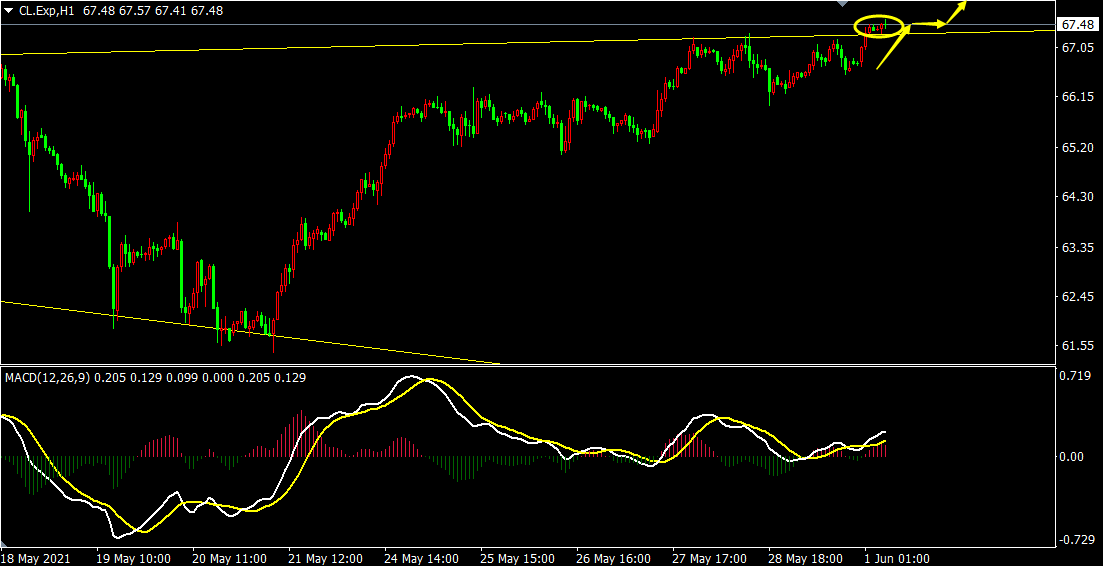Click the 0.00 MACD zero level label

[x=1072, y=457]
